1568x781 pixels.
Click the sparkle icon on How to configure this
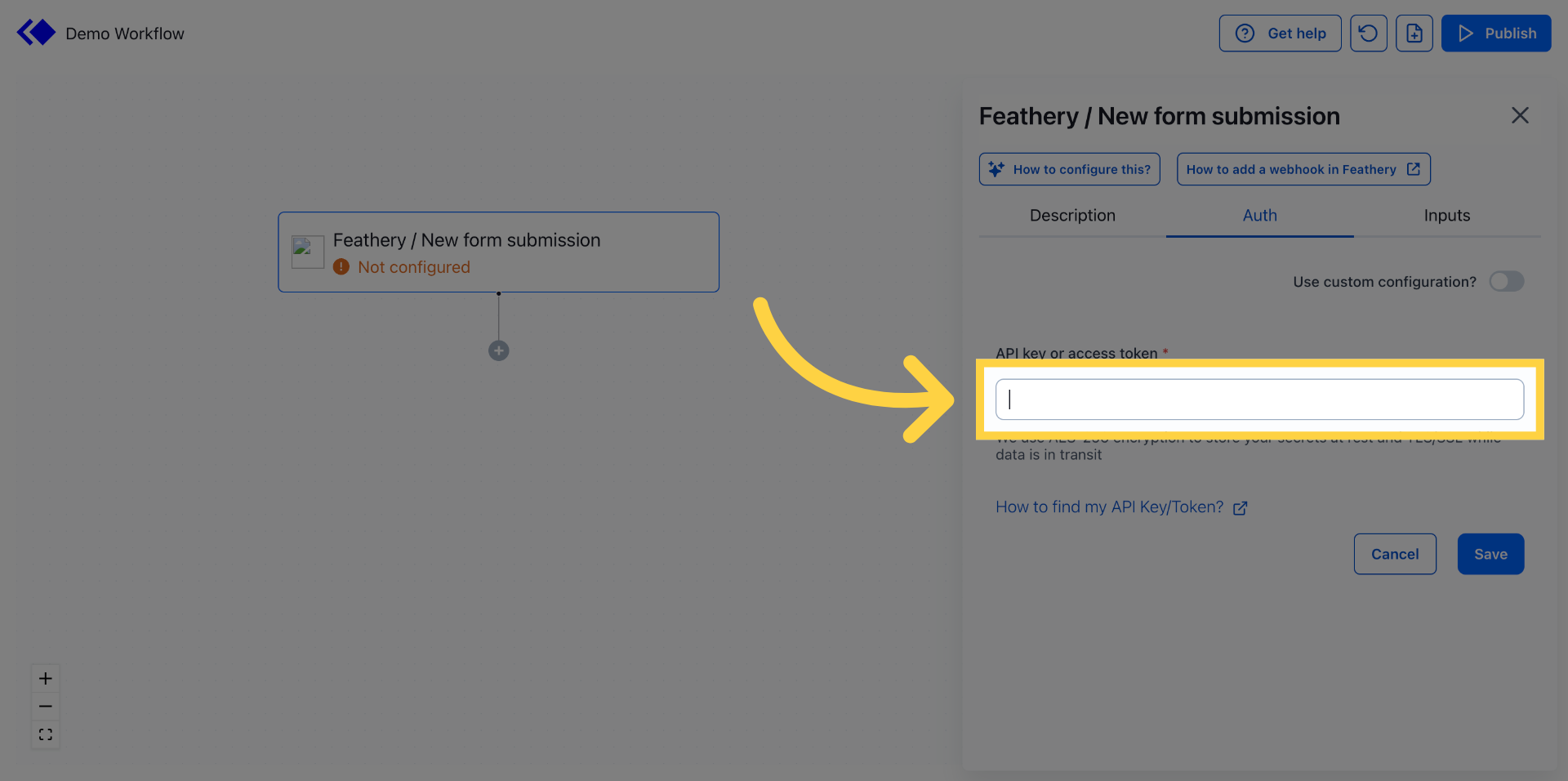(996, 168)
